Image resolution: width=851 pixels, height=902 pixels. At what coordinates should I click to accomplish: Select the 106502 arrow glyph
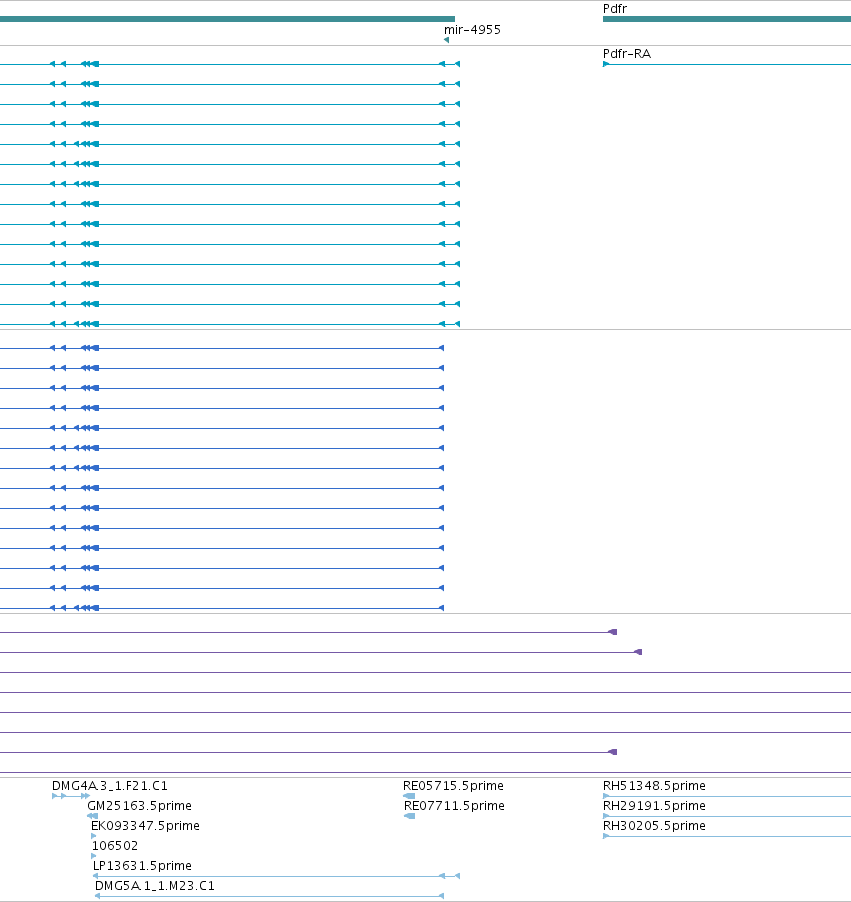94,856
